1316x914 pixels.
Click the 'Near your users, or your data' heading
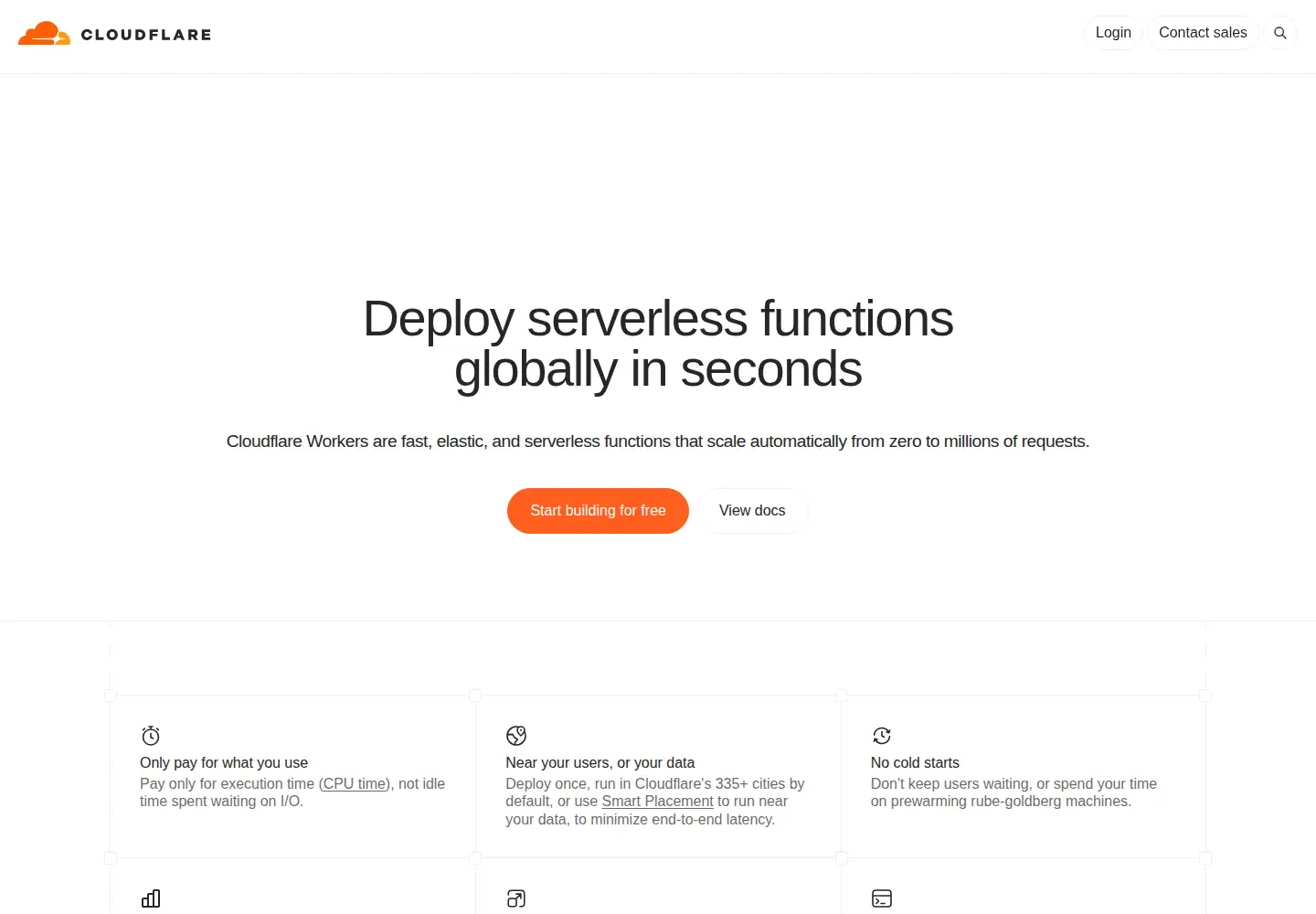600,763
